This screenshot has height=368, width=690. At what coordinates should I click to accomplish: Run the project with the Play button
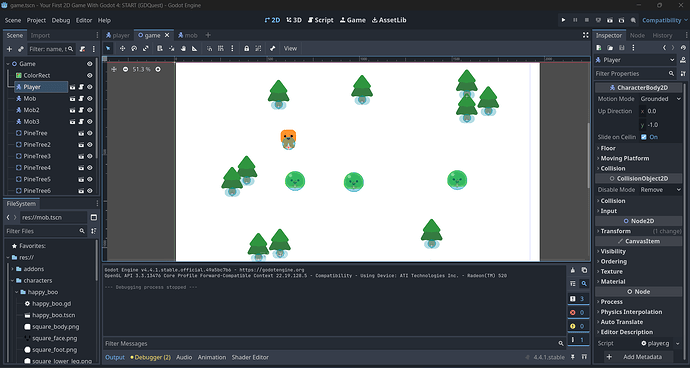(563, 20)
